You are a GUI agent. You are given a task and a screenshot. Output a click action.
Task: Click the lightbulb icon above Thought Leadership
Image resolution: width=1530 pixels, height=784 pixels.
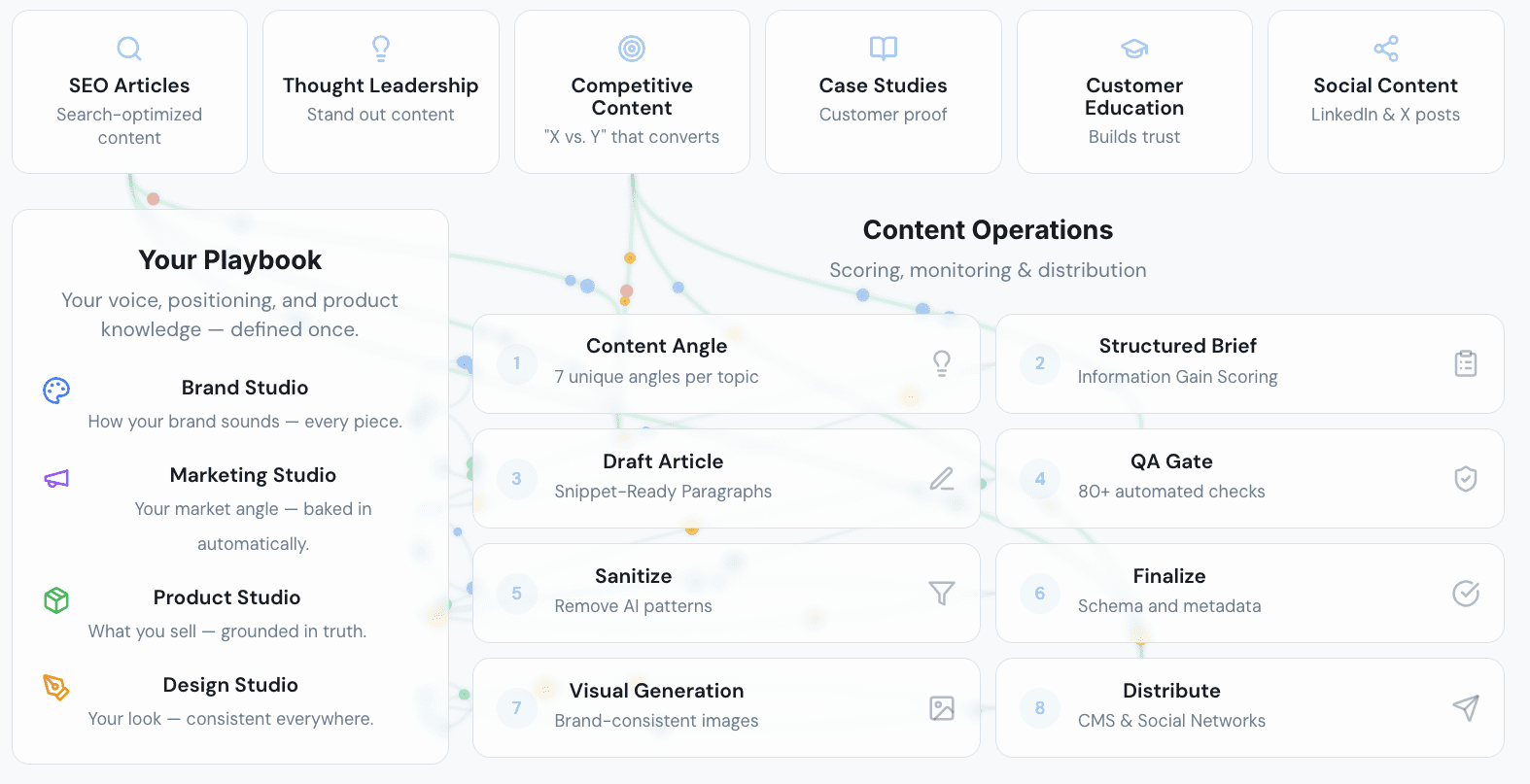click(381, 49)
